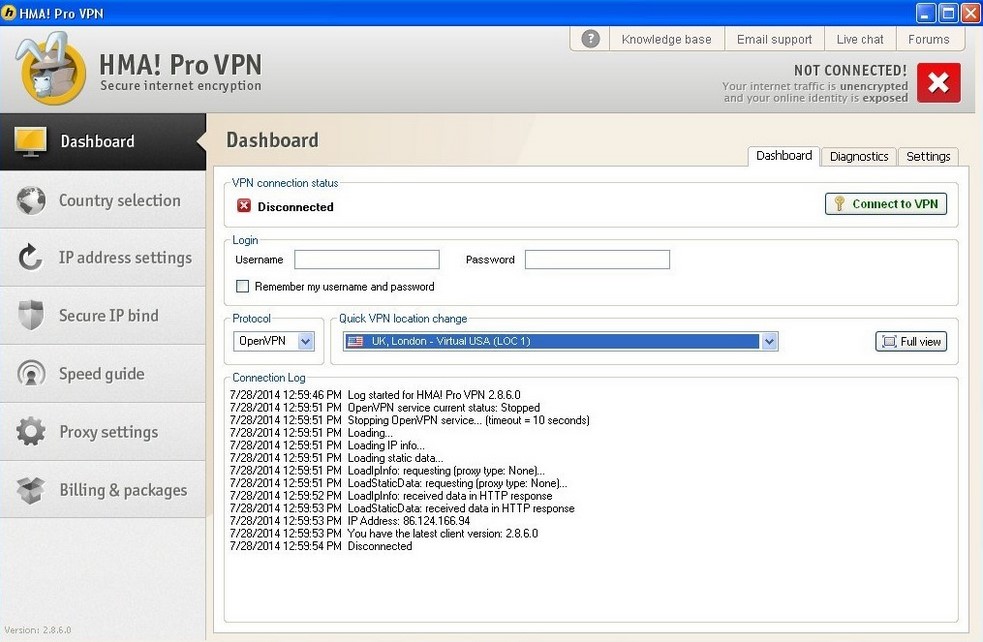Open Live chat

[x=859, y=38]
